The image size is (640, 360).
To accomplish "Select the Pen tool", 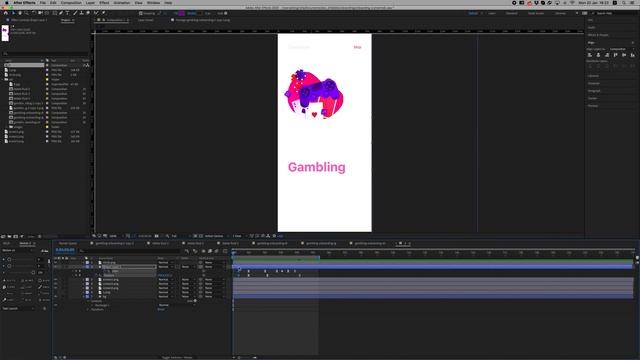I will click(x=61, y=13).
